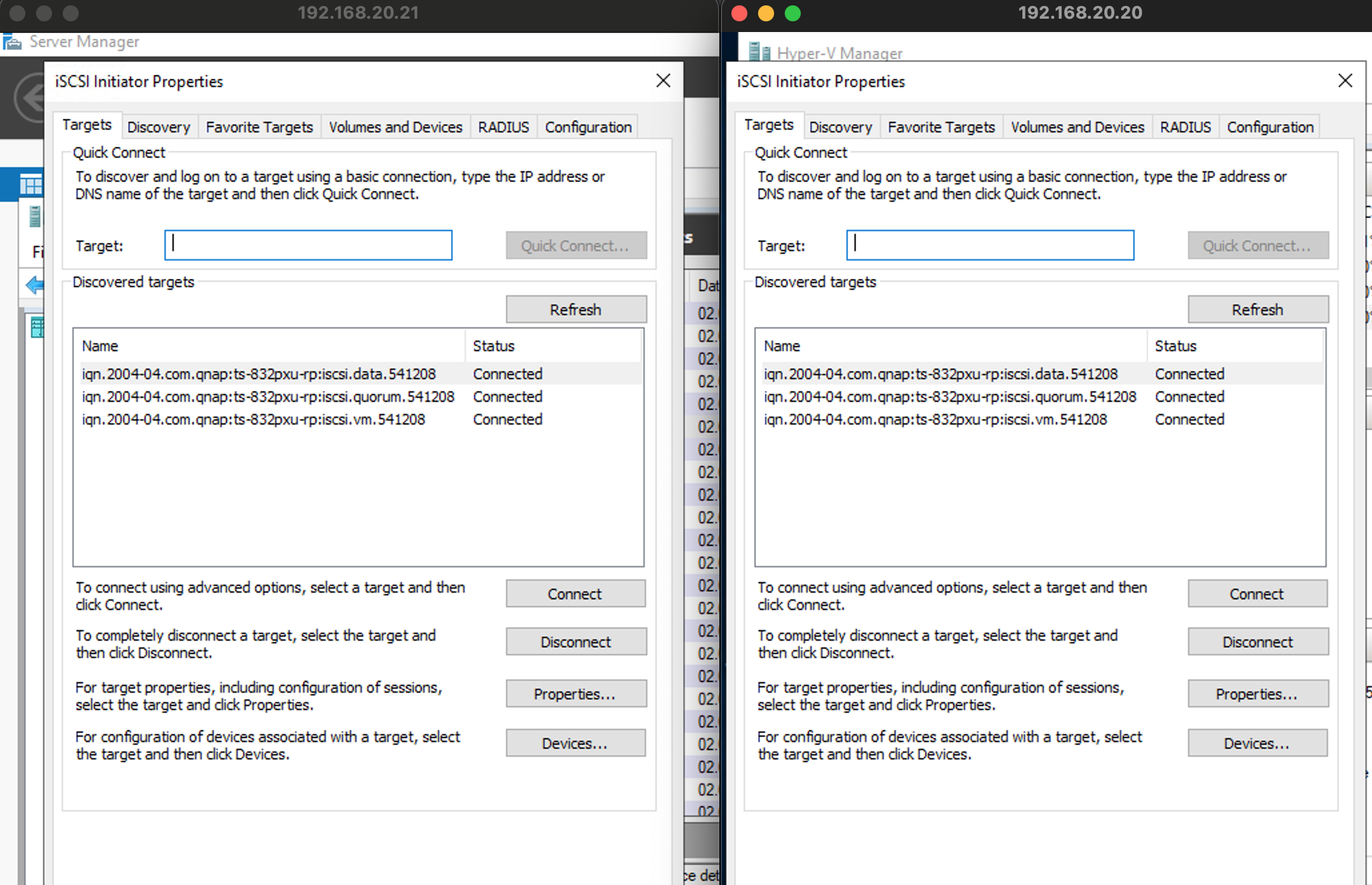
Task: Click the yellow minimize button on 192.168.20.20 window
Action: coord(766,13)
